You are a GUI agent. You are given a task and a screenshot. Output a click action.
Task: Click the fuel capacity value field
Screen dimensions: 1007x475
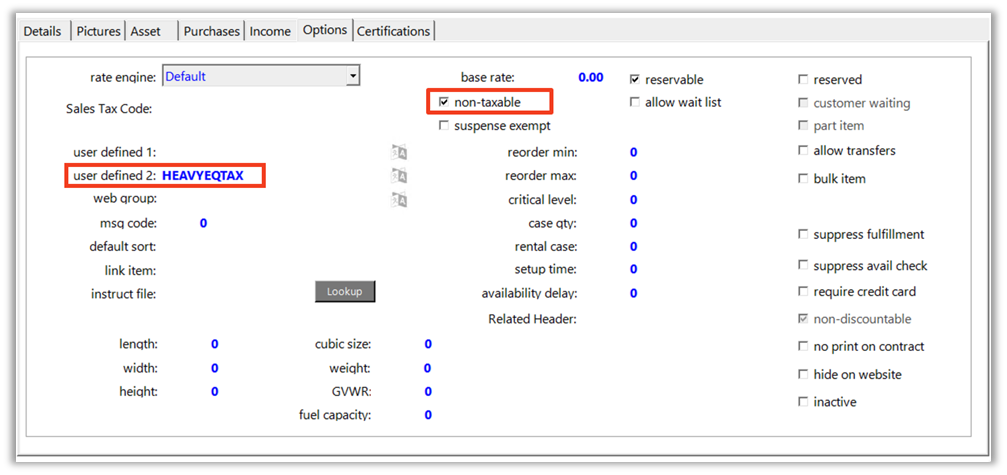point(428,415)
